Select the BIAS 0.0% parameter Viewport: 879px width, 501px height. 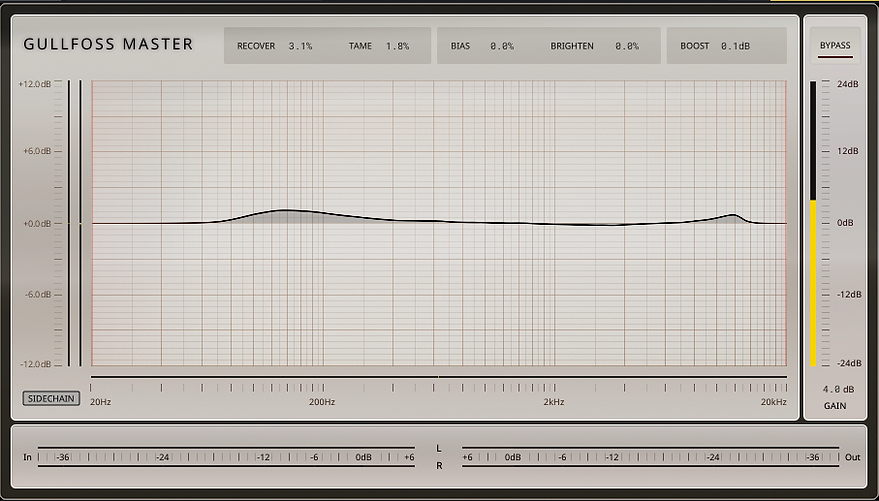click(x=482, y=46)
